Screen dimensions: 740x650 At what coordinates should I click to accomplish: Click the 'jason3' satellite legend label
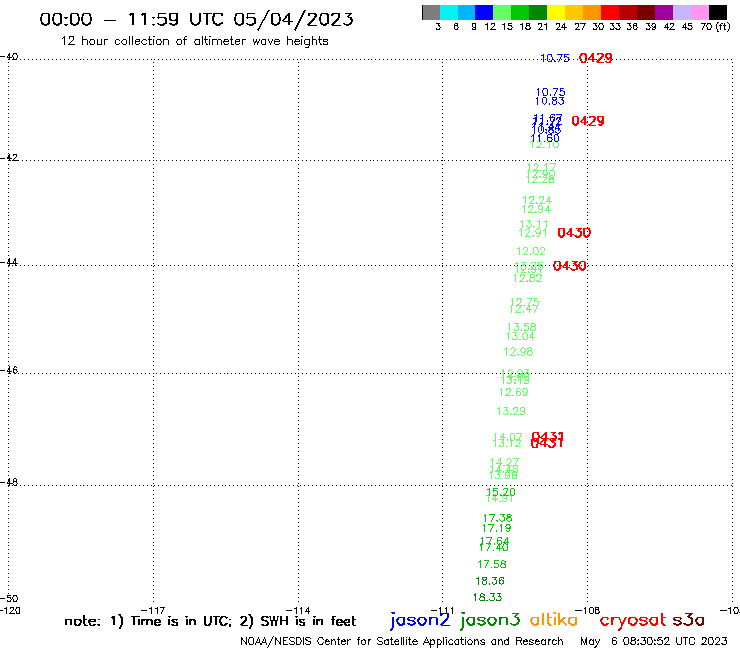coord(490,620)
